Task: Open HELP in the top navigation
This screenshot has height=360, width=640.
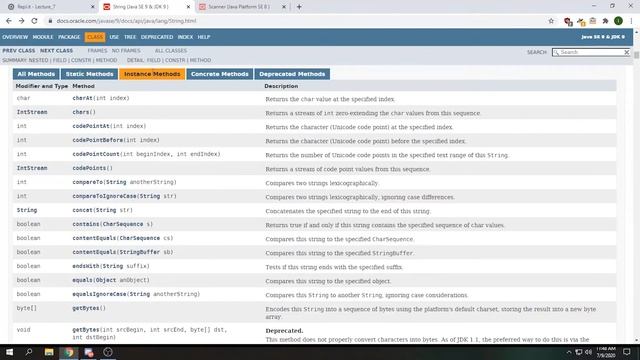Action: click(x=204, y=37)
